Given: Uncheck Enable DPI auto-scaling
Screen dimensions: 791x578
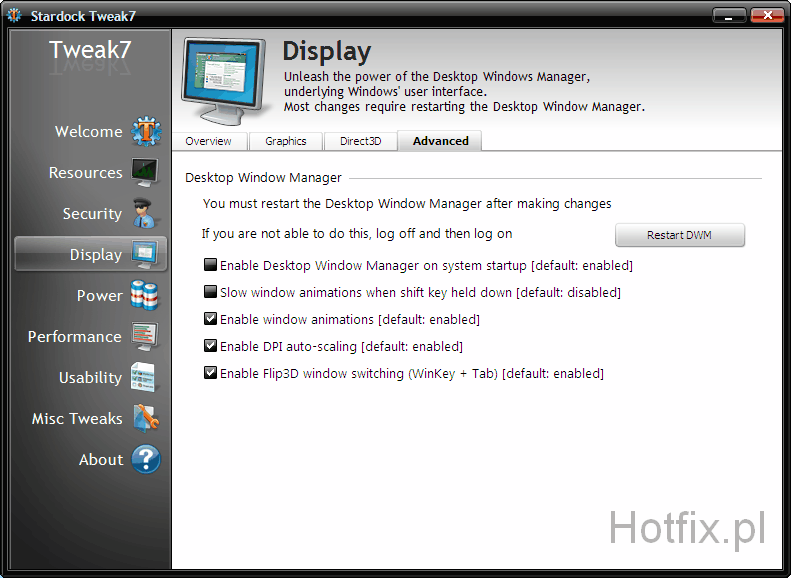Looking at the screenshot, I should pos(210,346).
